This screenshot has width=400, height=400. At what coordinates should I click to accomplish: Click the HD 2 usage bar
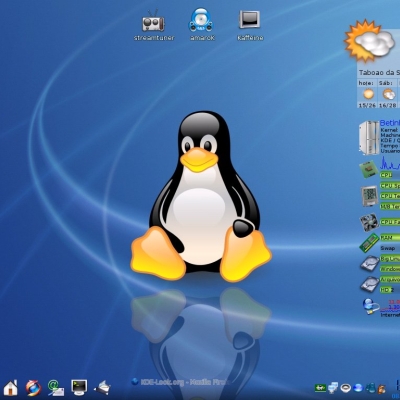click(390, 290)
